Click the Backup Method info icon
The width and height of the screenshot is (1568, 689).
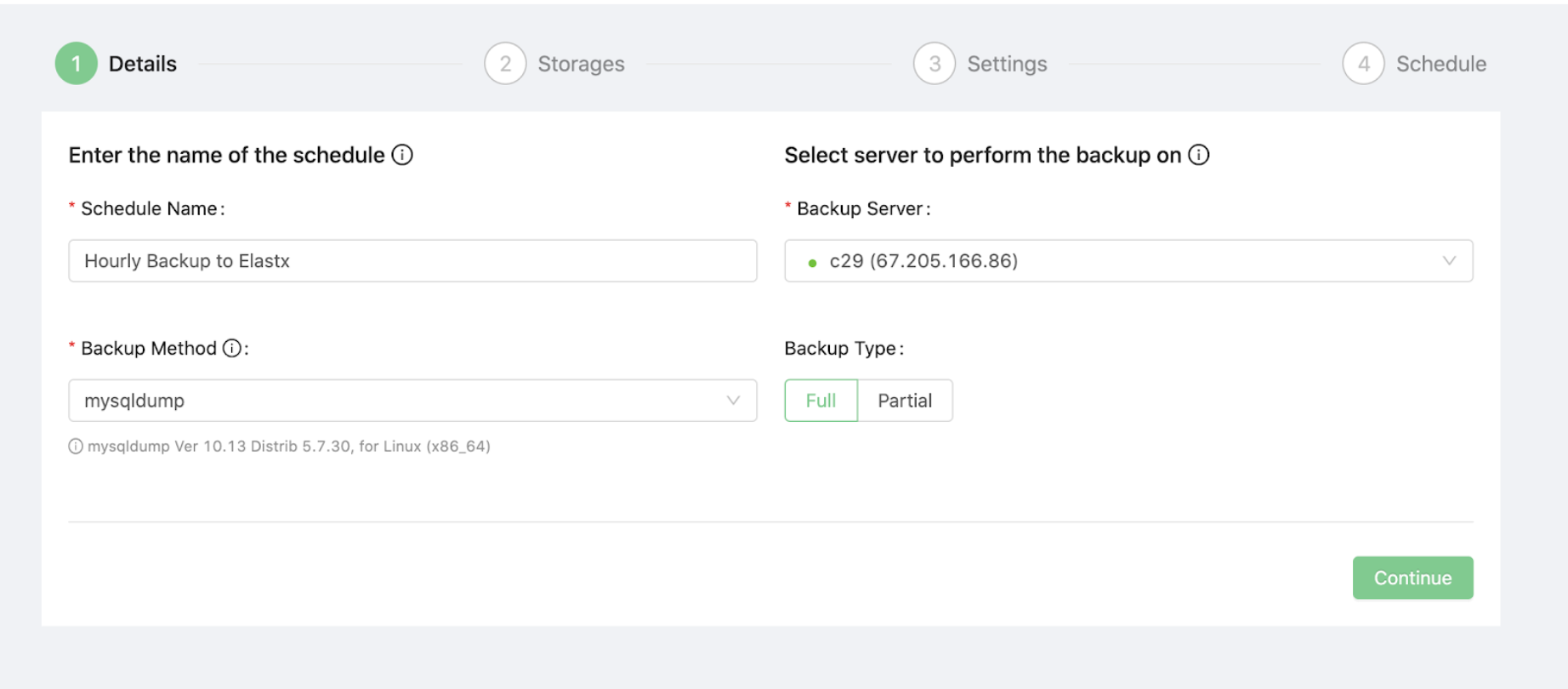coord(231,348)
